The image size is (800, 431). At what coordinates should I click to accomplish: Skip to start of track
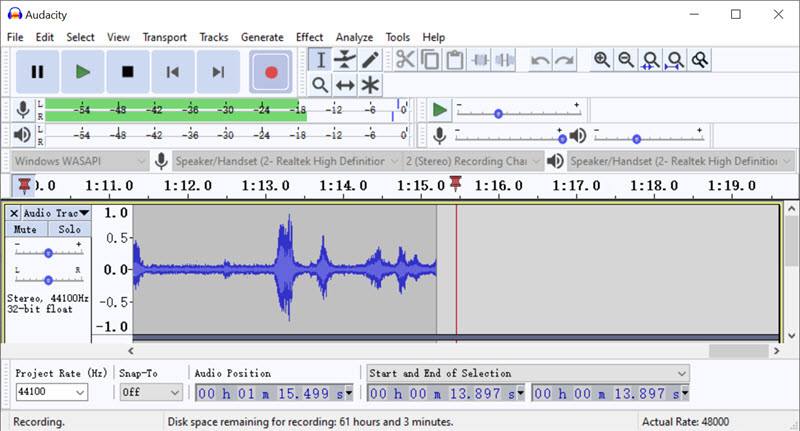pos(173,72)
